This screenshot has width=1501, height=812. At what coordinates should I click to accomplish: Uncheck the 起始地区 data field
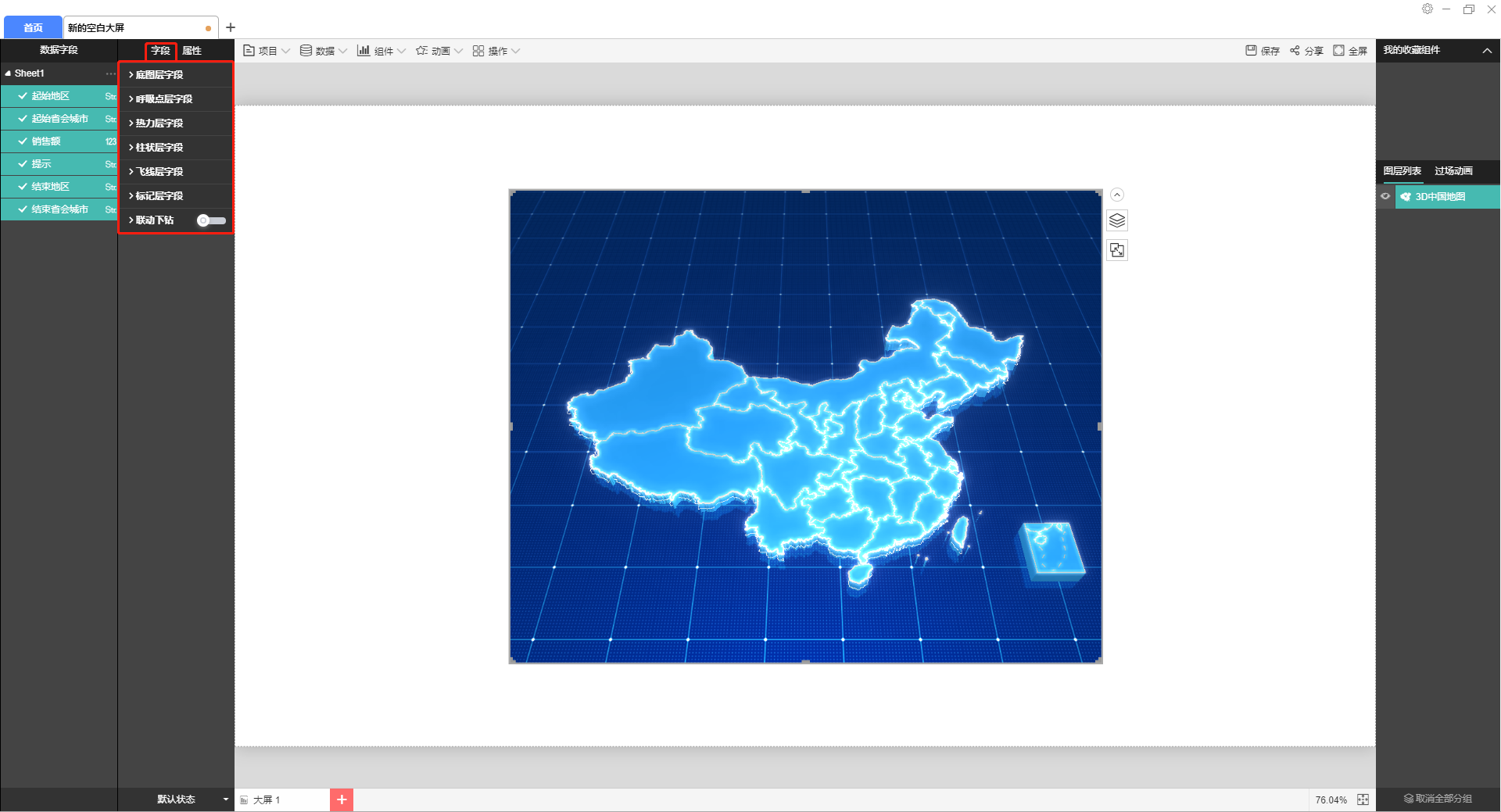pyautogui.click(x=23, y=96)
